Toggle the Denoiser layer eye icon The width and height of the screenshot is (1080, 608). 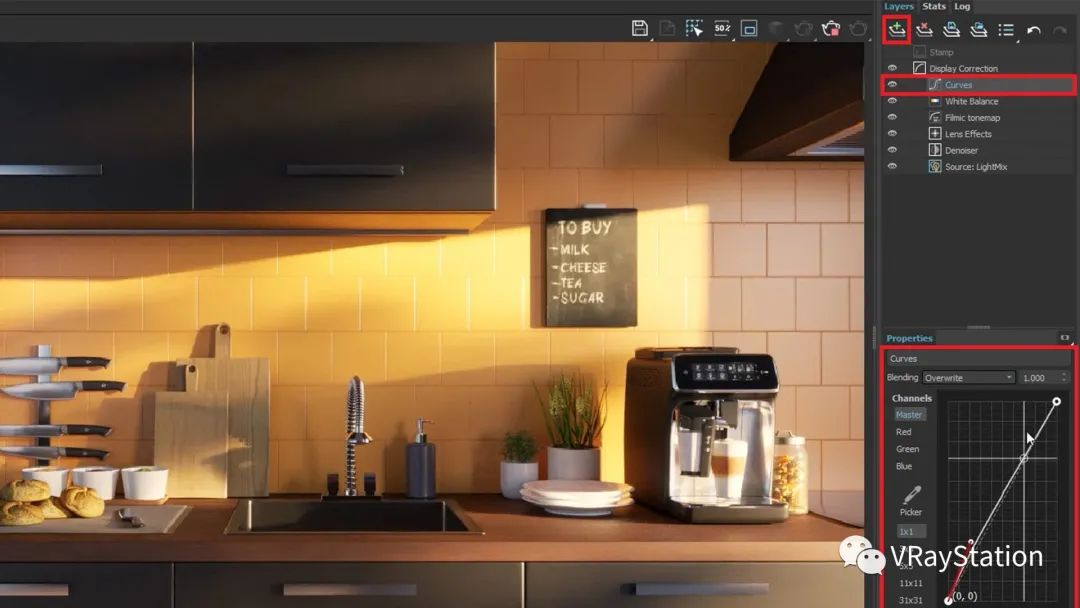pyautogui.click(x=892, y=150)
